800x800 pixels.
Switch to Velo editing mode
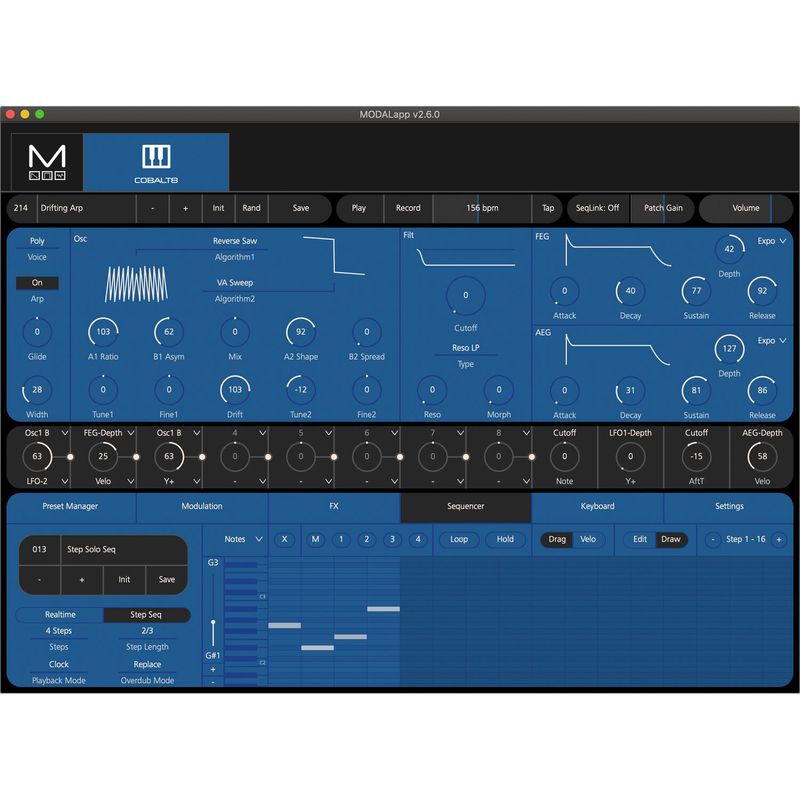pos(588,539)
